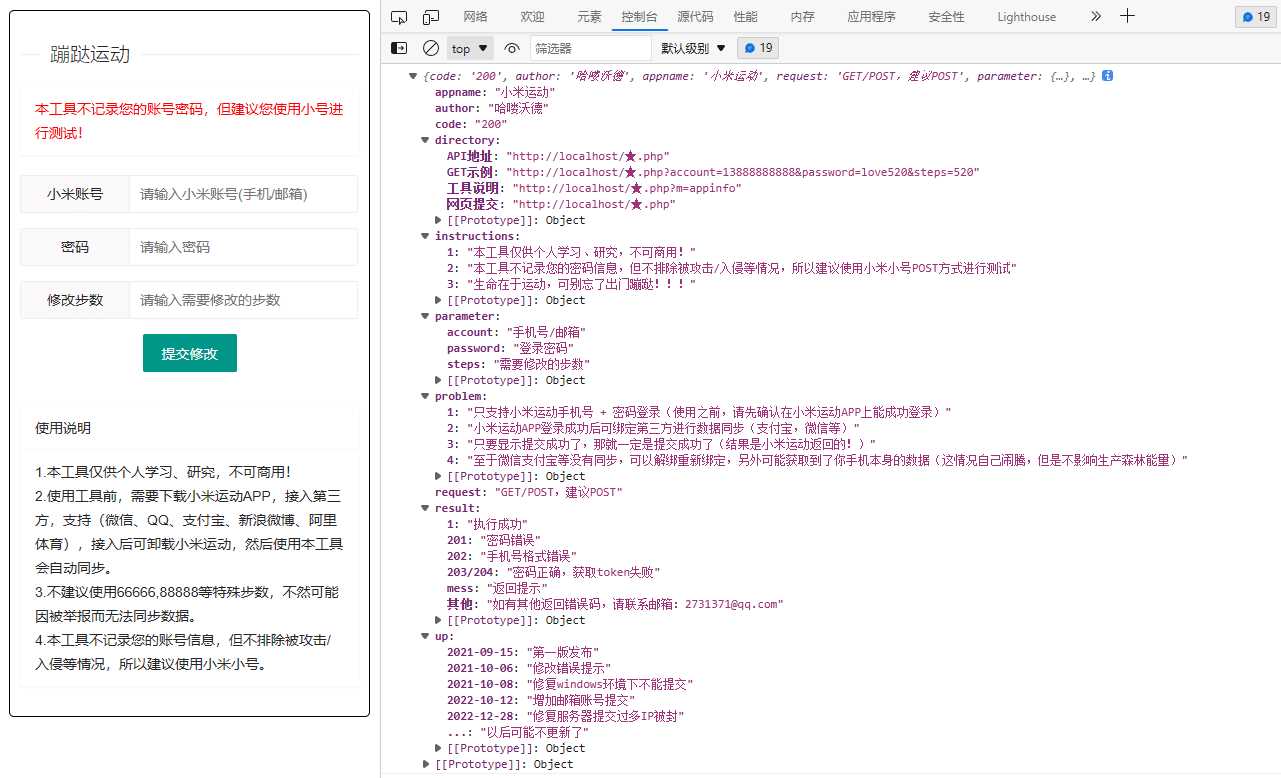Add a new DevTools panel with the plus icon
Viewport: 1281px width, 778px height.
point(1127,16)
